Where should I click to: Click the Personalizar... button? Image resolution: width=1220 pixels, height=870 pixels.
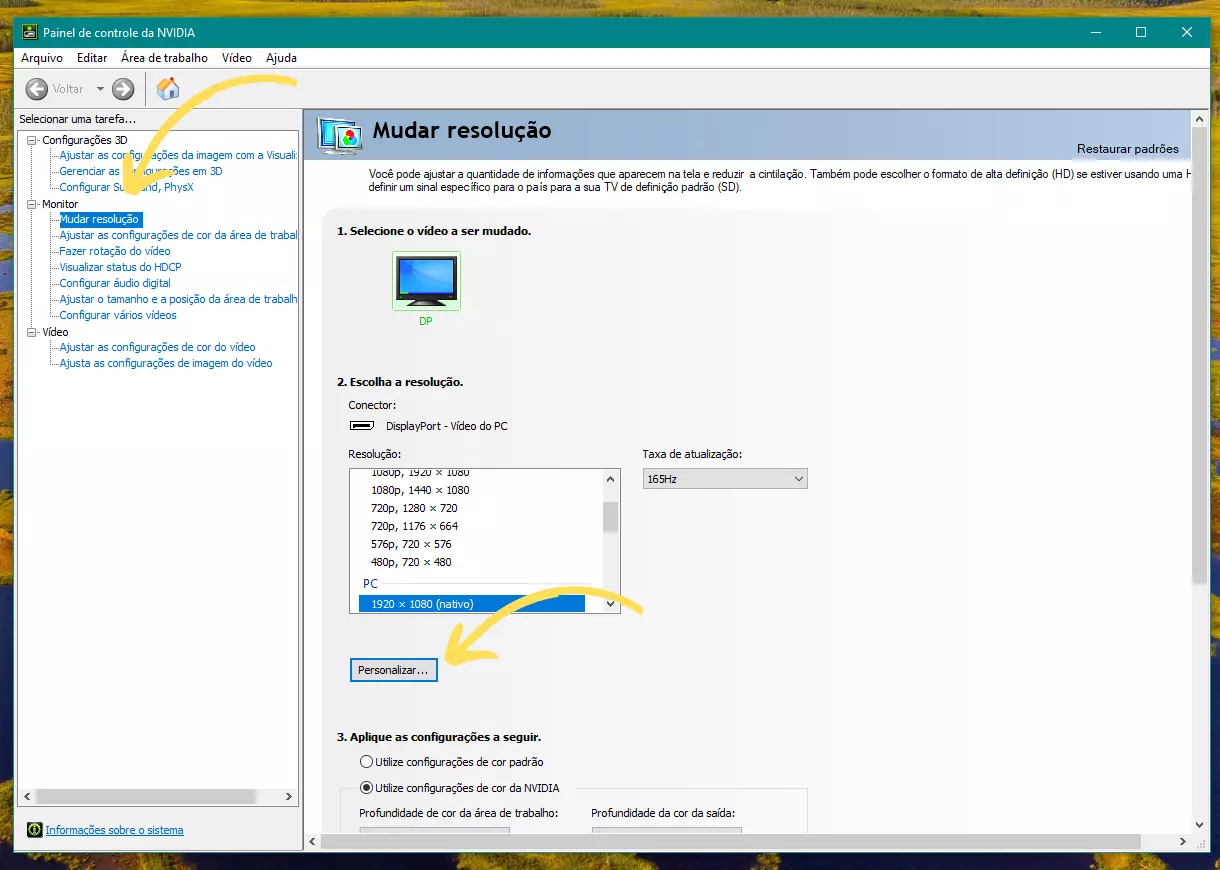[394, 670]
